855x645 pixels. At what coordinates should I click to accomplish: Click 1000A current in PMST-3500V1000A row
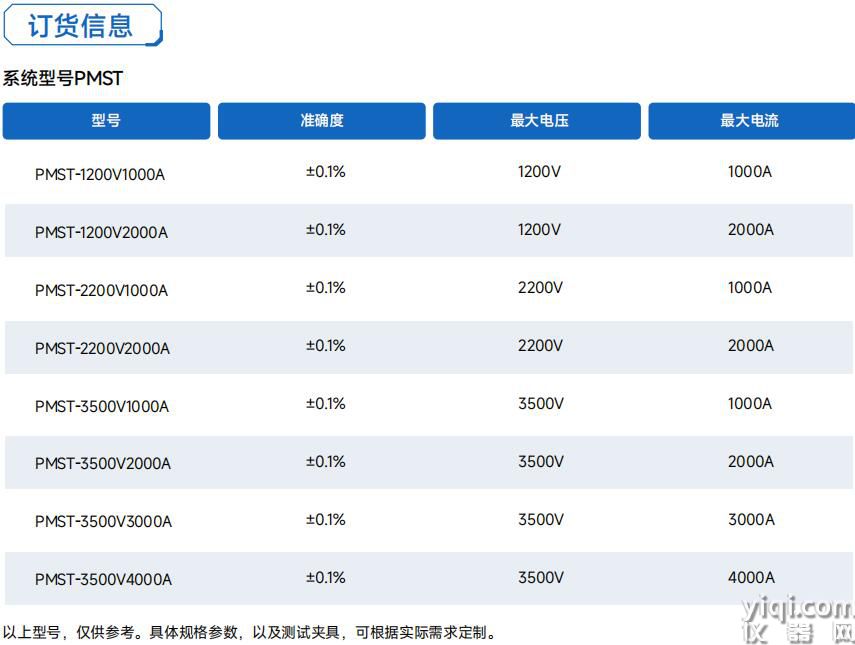point(750,403)
